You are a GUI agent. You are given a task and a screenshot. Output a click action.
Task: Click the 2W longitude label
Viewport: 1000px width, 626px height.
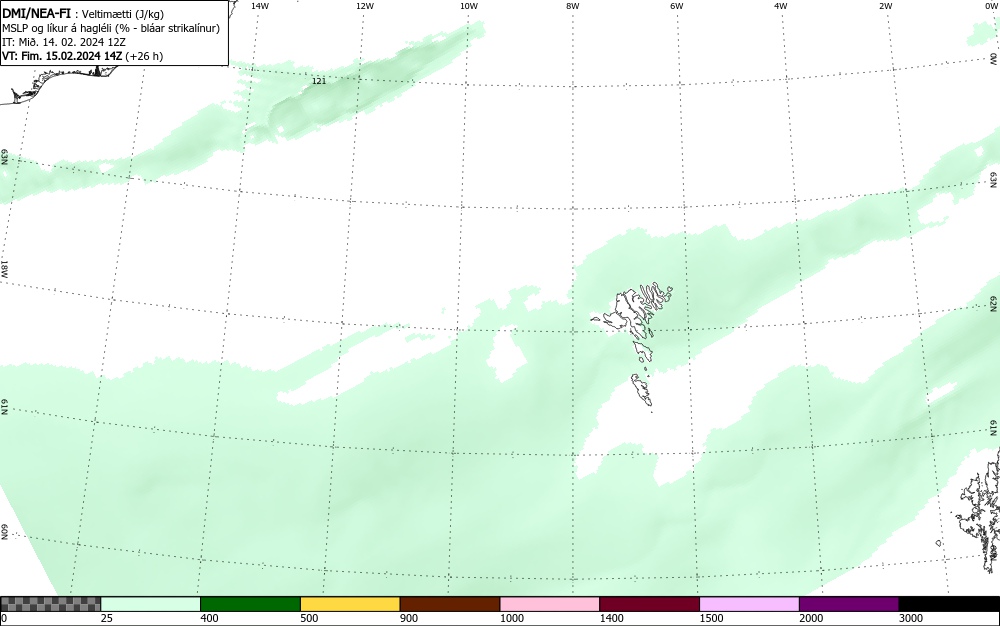[885, 6]
